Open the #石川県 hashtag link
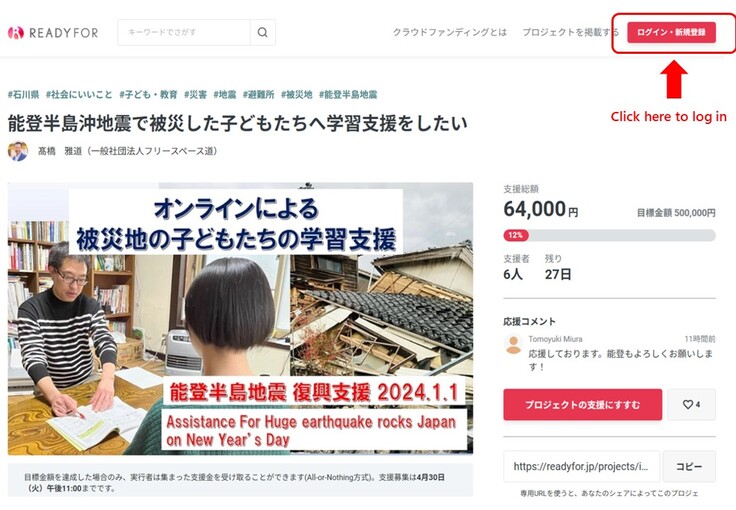The width and height of the screenshot is (736, 510). click(x=23, y=94)
